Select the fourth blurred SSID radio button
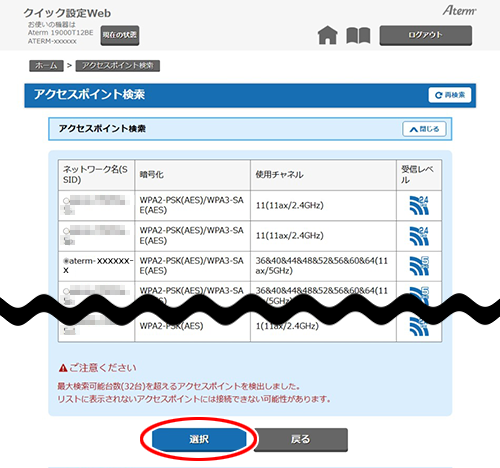The width and height of the screenshot is (500, 468). tap(66, 291)
